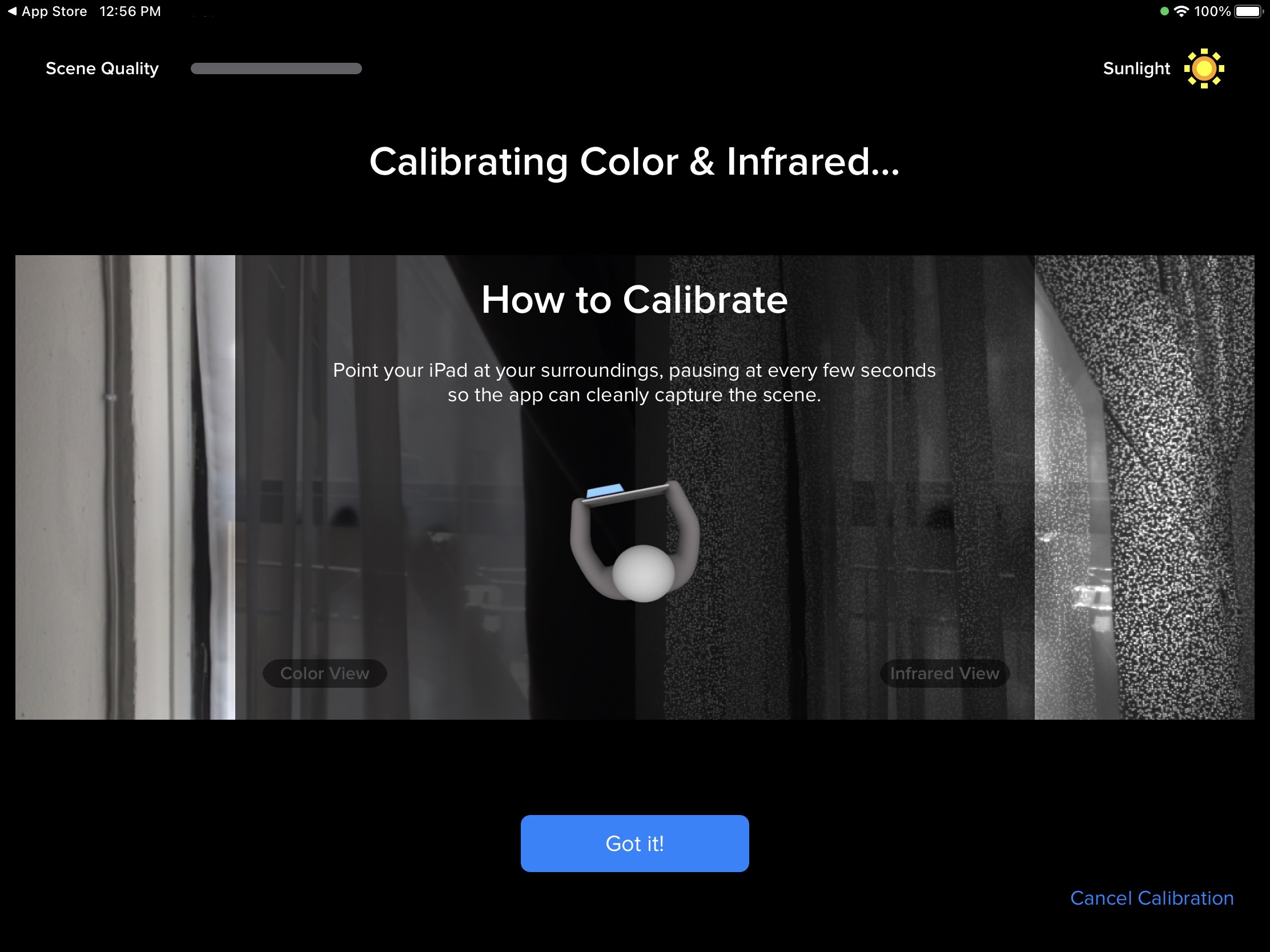Tap the Scene Quality label
The width and height of the screenshot is (1270, 952).
tap(102, 68)
